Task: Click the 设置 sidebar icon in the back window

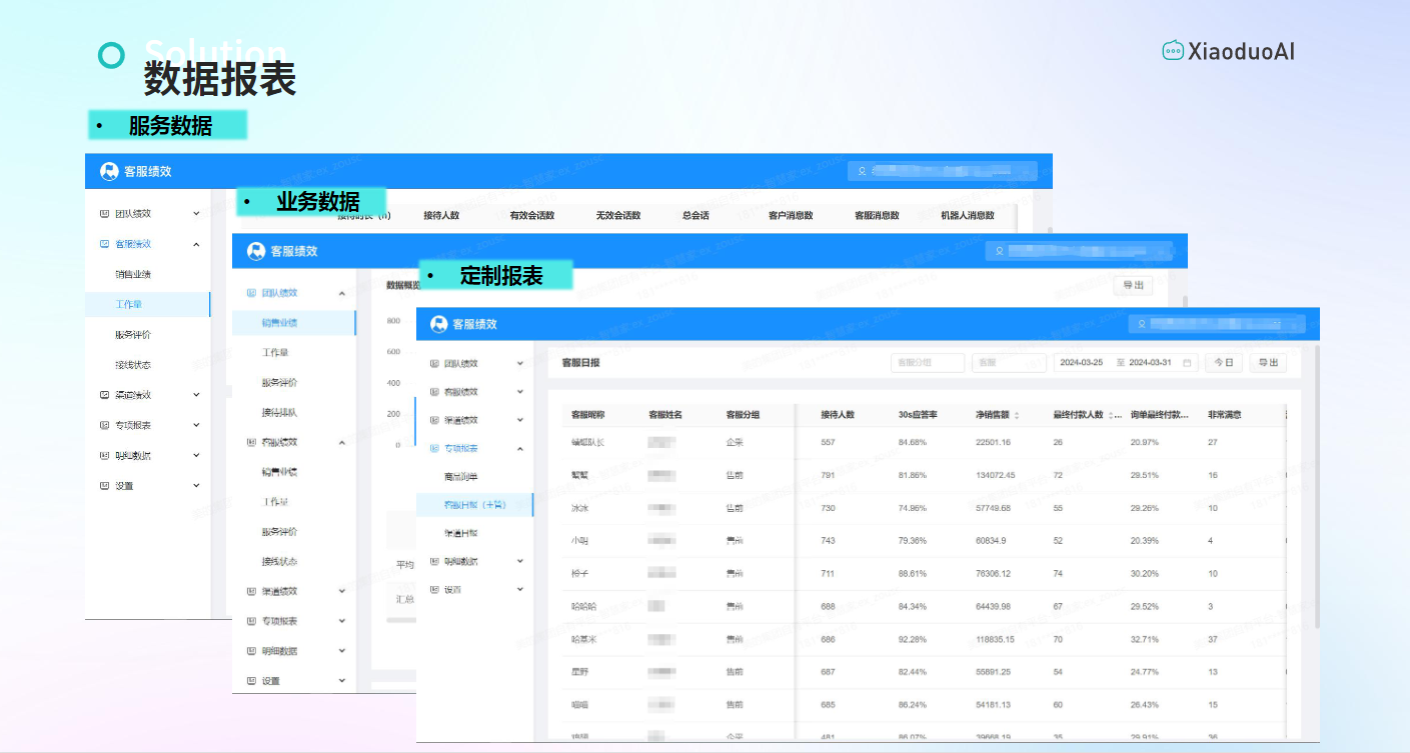Action: tap(104, 486)
